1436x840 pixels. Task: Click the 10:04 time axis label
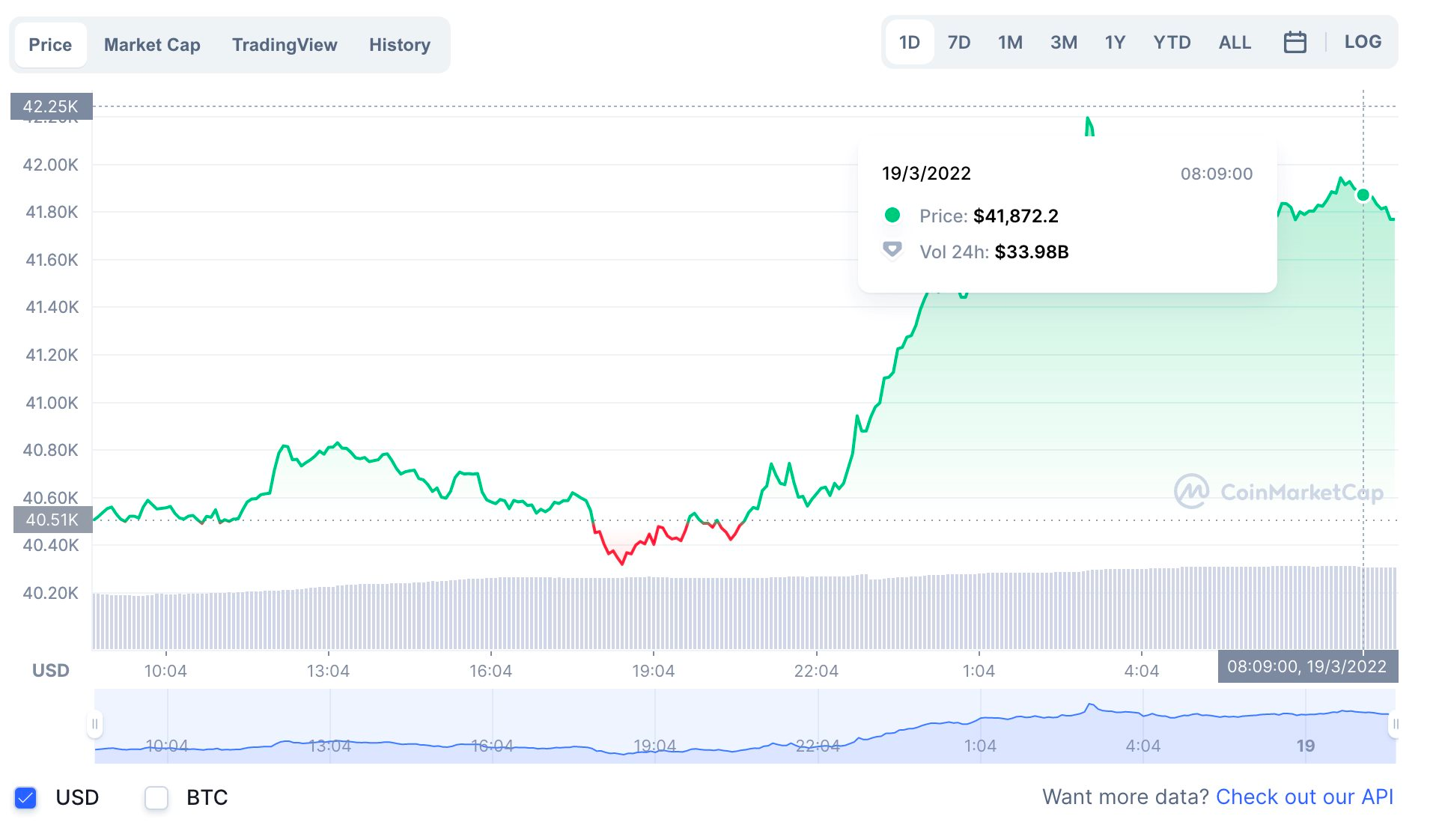(x=165, y=671)
